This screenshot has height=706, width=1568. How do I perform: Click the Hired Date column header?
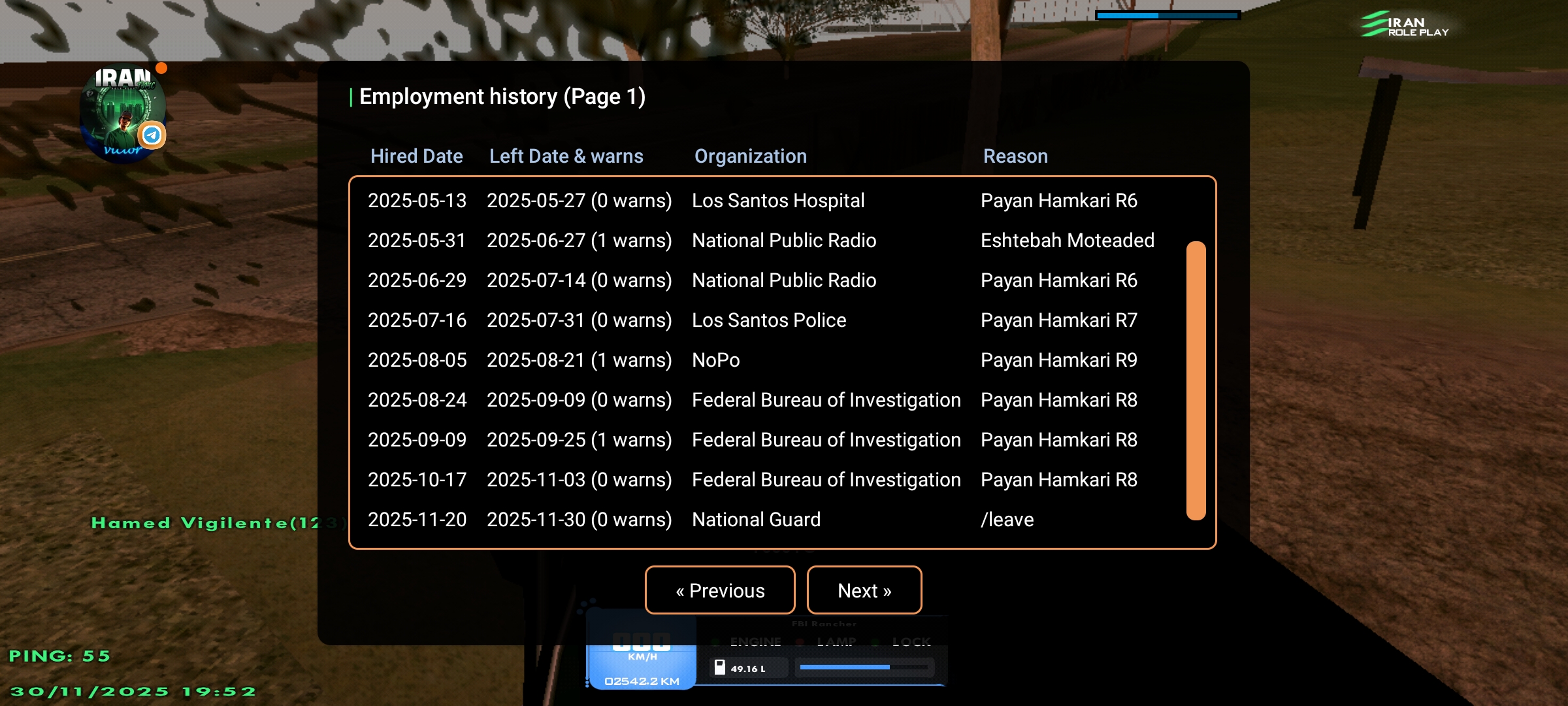[416, 156]
